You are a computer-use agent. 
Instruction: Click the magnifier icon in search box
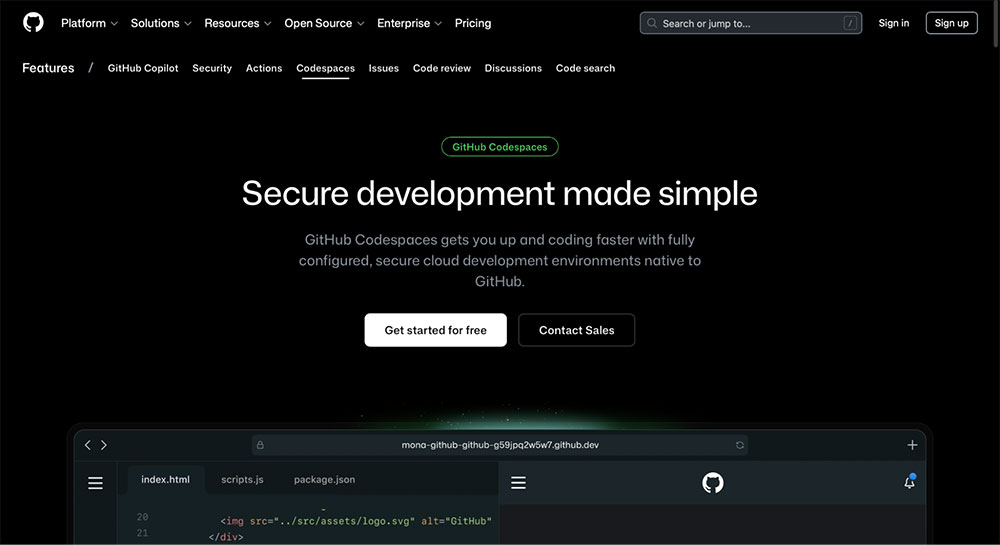click(x=652, y=23)
